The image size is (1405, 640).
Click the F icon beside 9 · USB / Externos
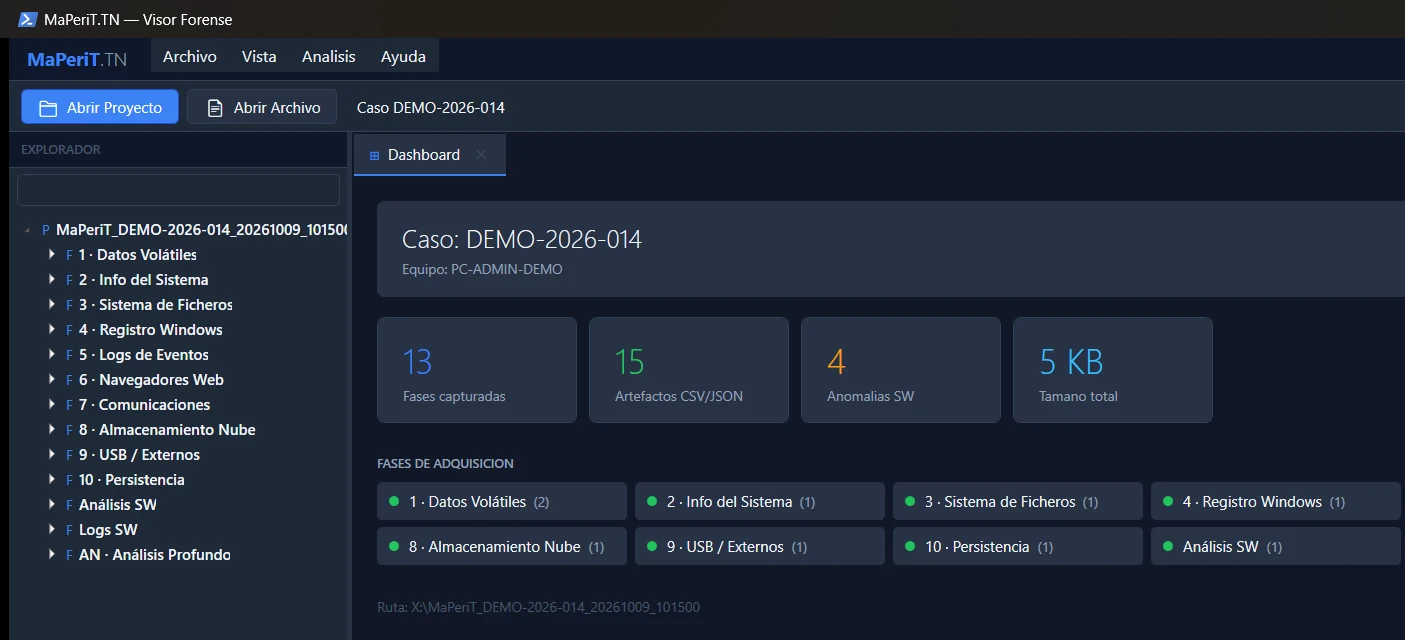[69, 455]
